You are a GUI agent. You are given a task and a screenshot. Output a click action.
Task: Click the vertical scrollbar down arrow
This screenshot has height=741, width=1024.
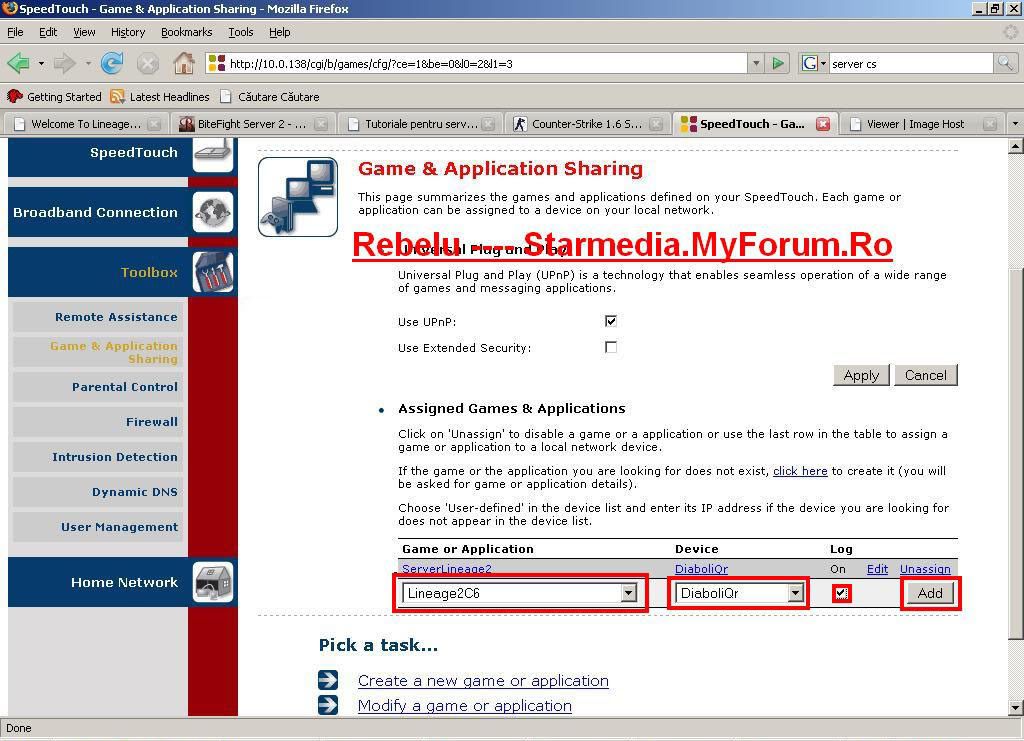click(x=1015, y=707)
